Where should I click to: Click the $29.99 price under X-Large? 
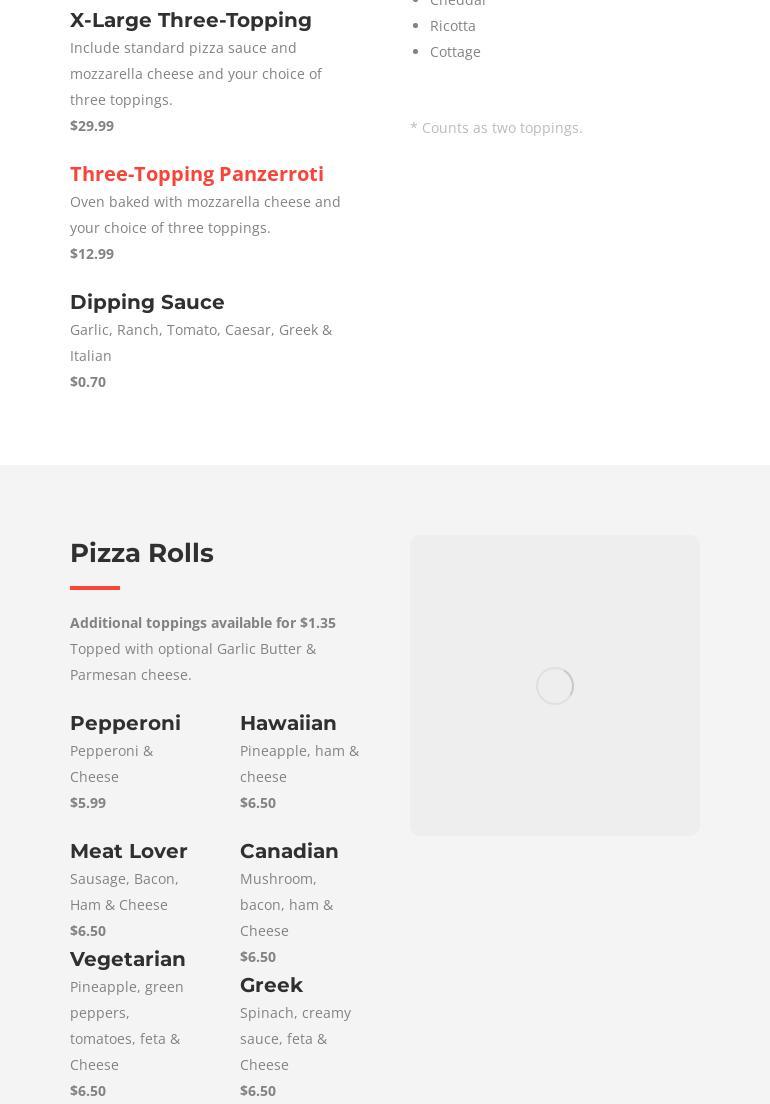[x=92, y=126]
